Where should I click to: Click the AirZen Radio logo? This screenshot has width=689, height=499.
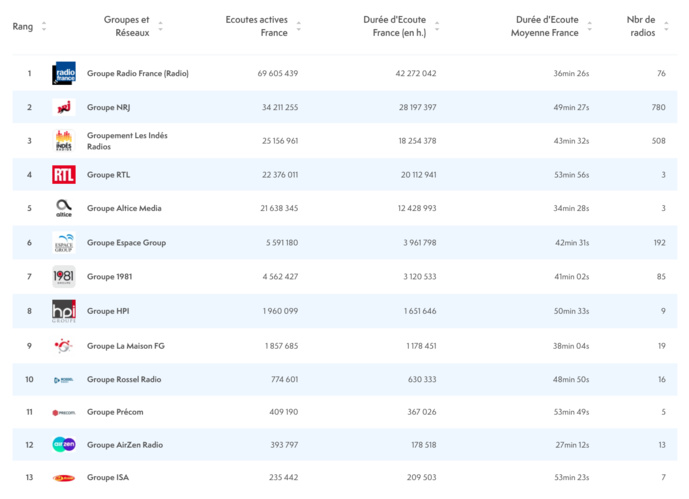pyautogui.click(x=64, y=445)
